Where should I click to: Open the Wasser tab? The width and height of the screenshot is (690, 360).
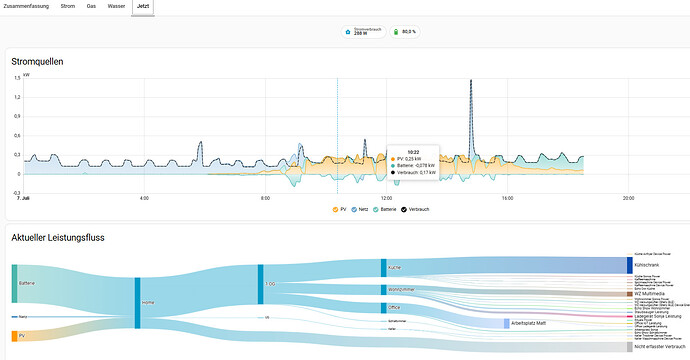pos(116,6)
